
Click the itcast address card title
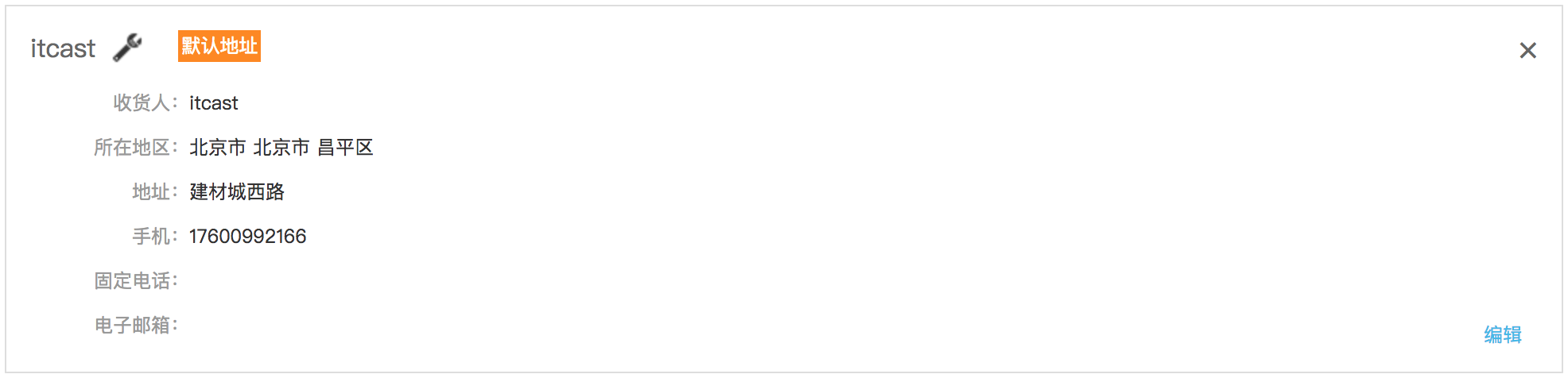click(x=63, y=48)
